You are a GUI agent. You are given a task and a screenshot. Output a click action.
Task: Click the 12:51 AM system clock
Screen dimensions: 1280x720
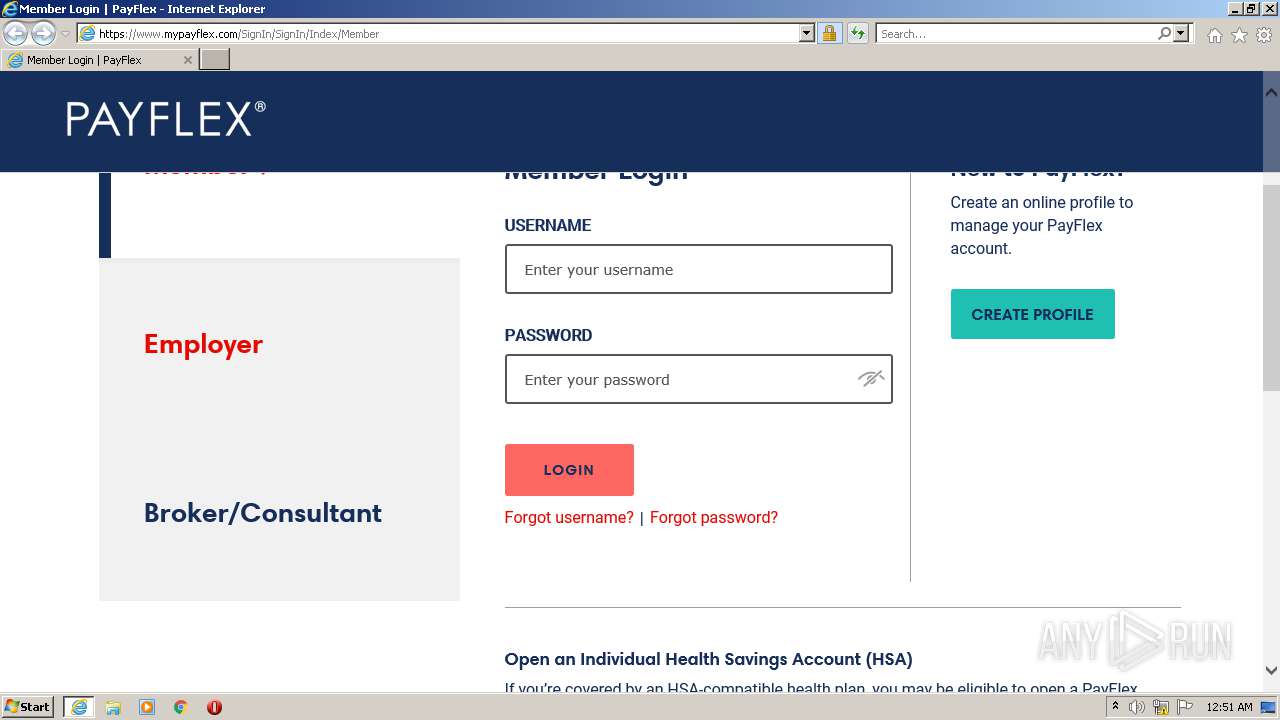tap(1229, 707)
